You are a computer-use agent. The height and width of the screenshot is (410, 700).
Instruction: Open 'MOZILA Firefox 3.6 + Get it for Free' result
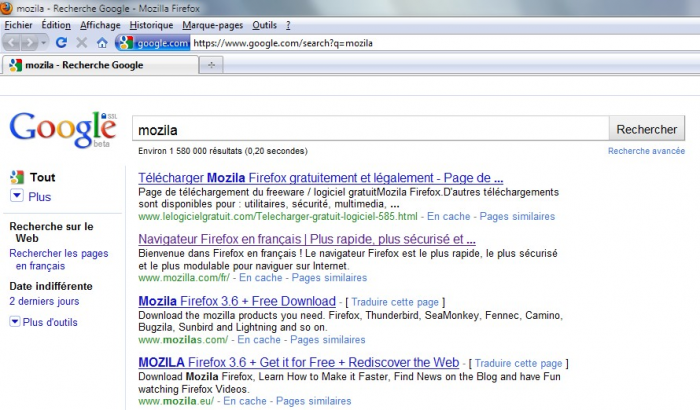[298, 362]
